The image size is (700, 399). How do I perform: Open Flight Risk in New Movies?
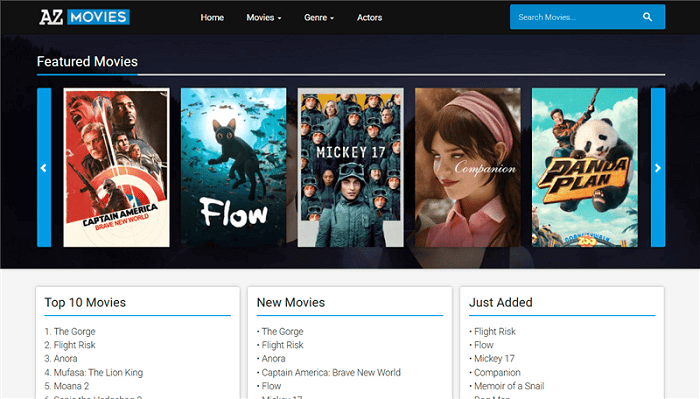tap(282, 345)
